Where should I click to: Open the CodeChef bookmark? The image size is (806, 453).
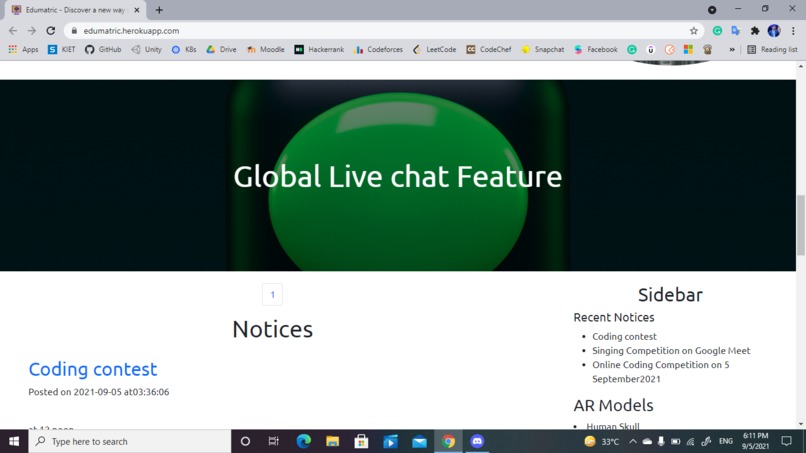(488, 49)
